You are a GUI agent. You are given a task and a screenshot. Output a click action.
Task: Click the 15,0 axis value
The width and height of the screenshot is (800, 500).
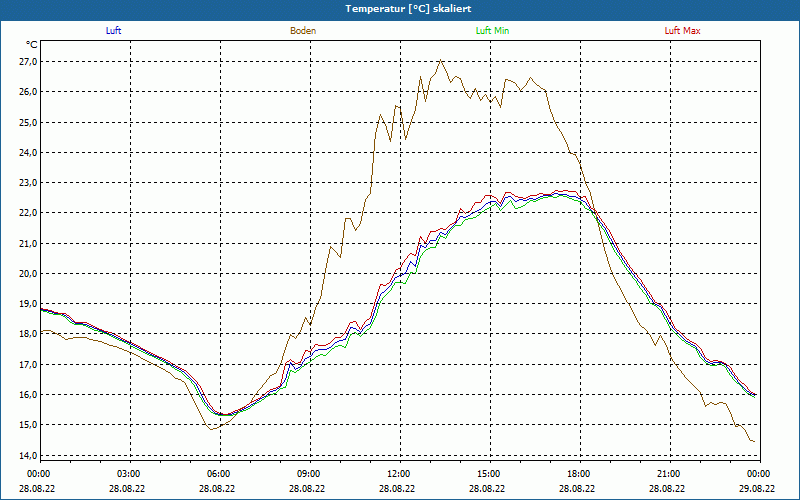pyautogui.click(x=27, y=424)
